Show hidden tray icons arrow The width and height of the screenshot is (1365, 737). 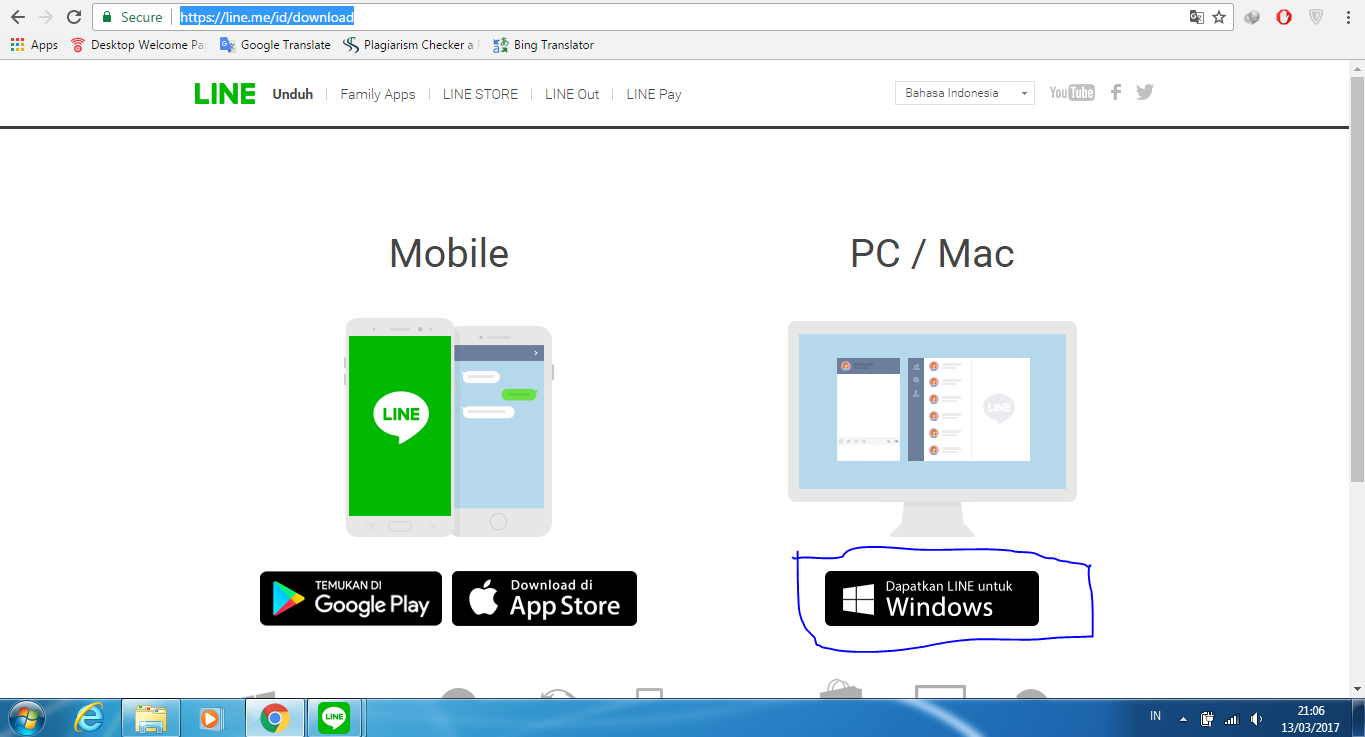1184,718
